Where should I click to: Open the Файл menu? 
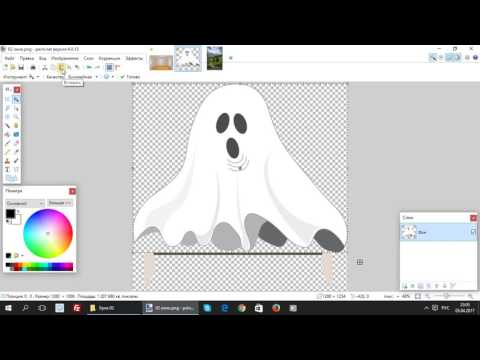coord(9,58)
